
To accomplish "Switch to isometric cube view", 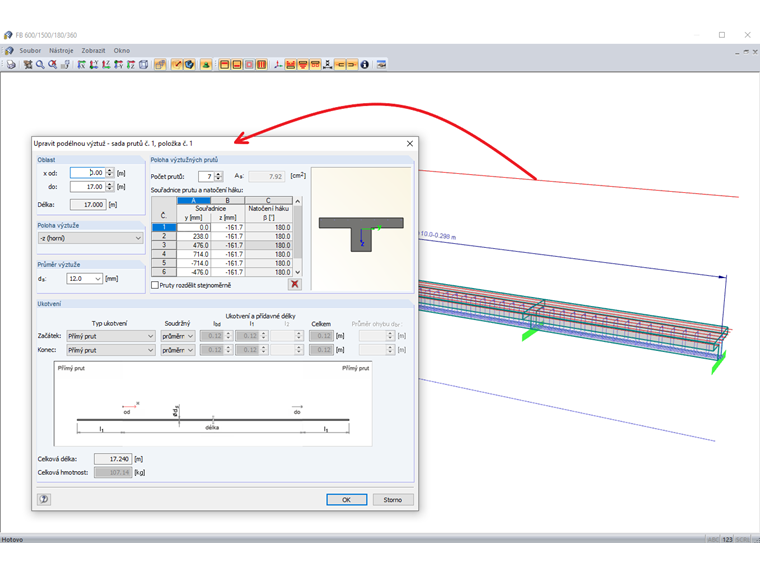I will coord(143,64).
